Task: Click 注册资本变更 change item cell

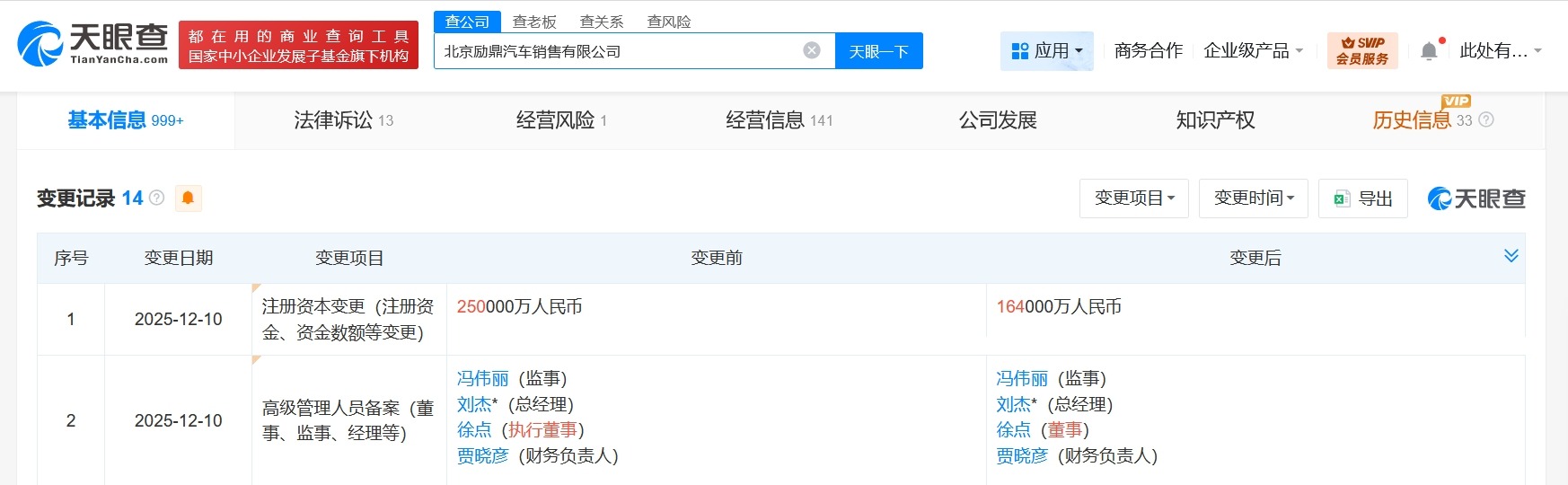Action: (x=348, y=320)
